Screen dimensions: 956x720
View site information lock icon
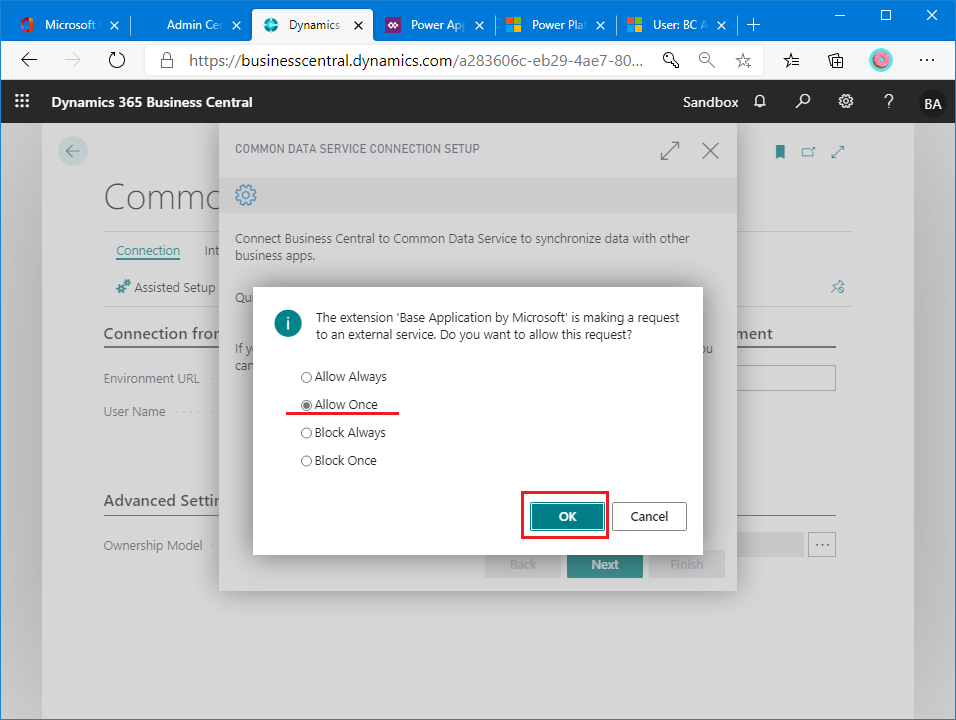(x=166, y=60)
